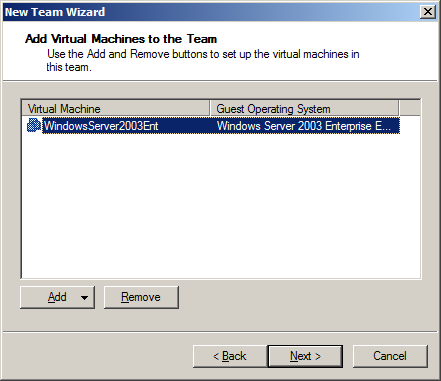
Task: Click the Windows Server 2003 Enterprise cell
Action: pyautogui.click(x=304, y=126)
